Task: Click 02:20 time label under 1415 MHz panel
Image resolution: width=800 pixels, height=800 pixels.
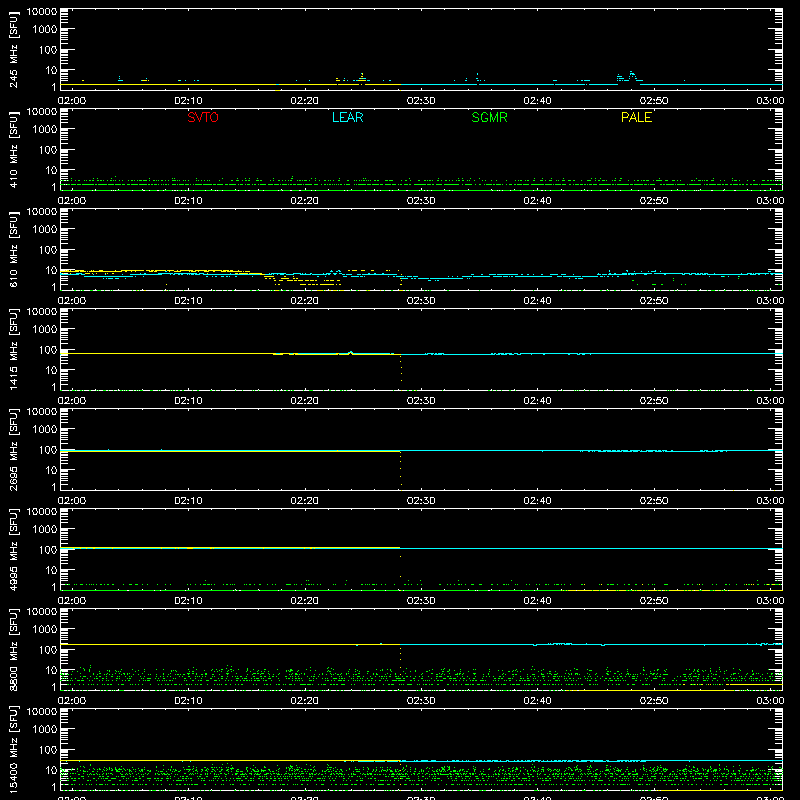Action: (305, 401)
